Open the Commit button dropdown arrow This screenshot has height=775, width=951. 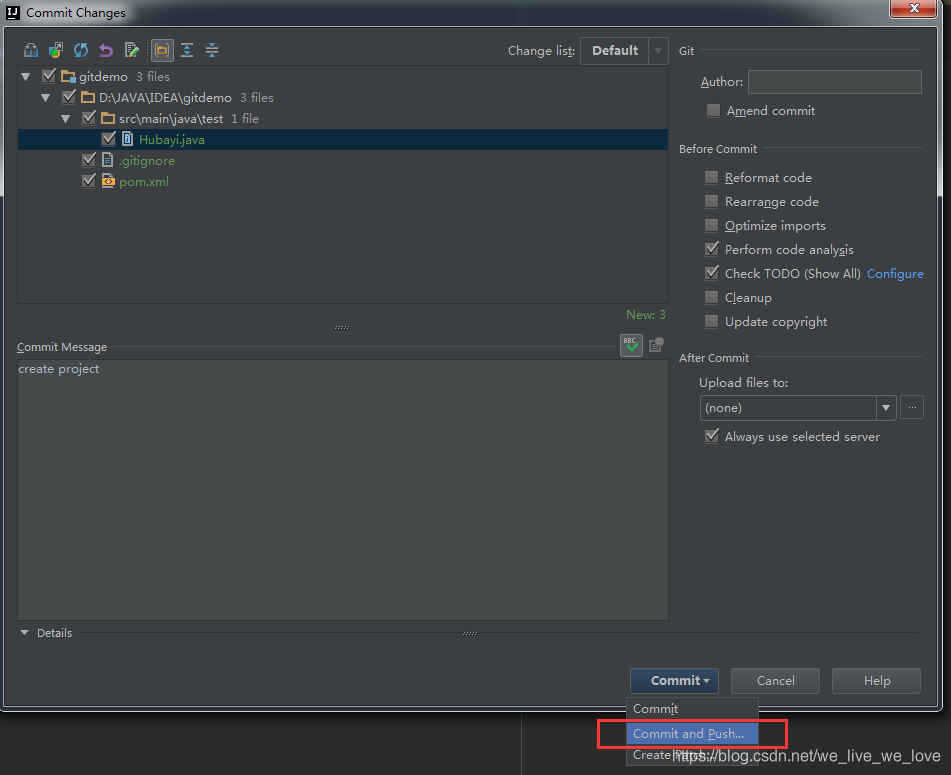click(x=707, y=681)
